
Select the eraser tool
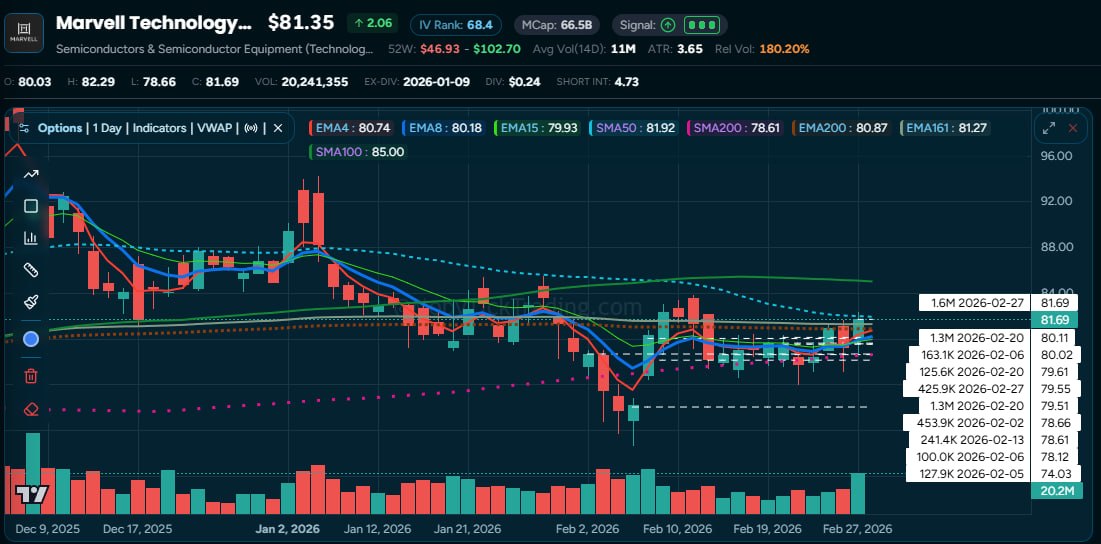(x=31, y=408)
